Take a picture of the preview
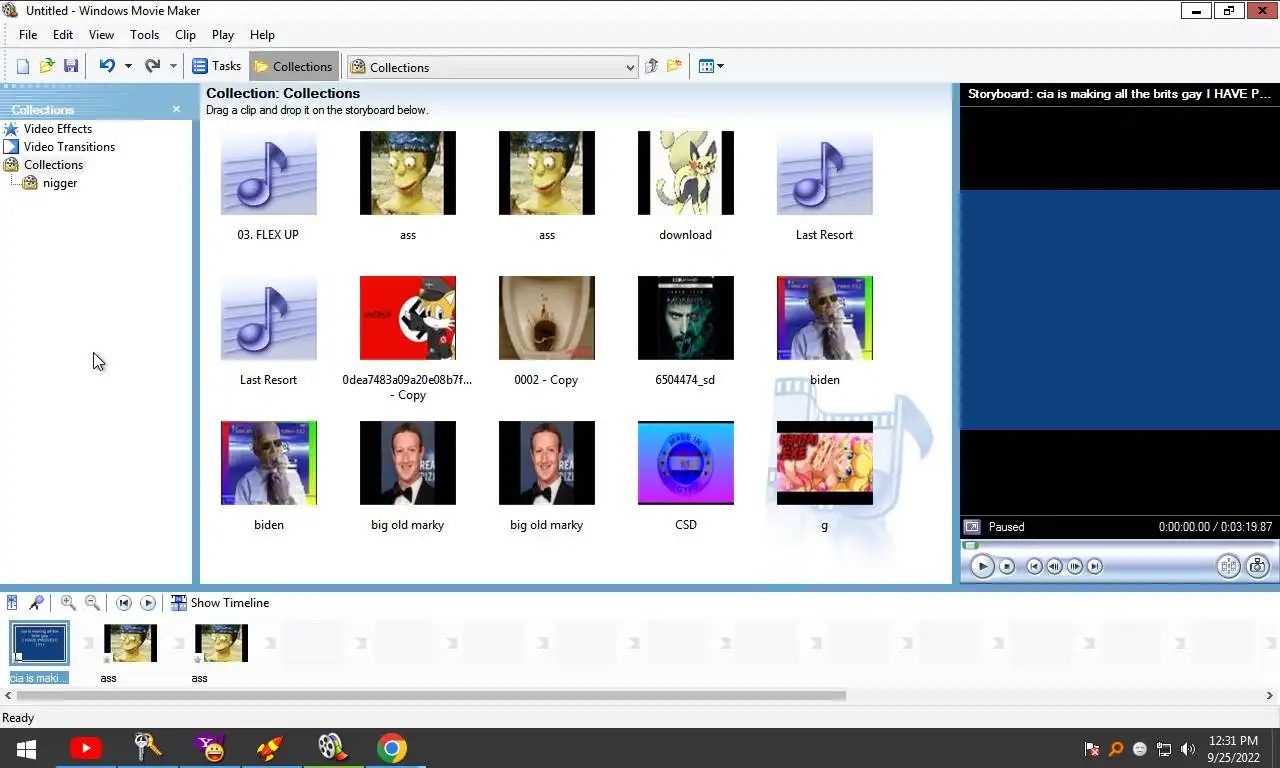 [x=1257, y=566]
